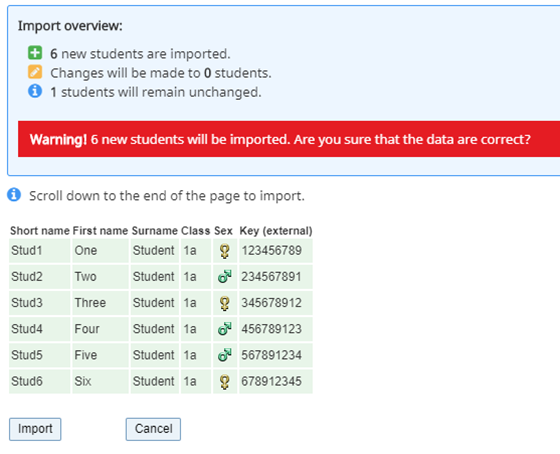Click the Import button
560x454 pixels.
35,429
